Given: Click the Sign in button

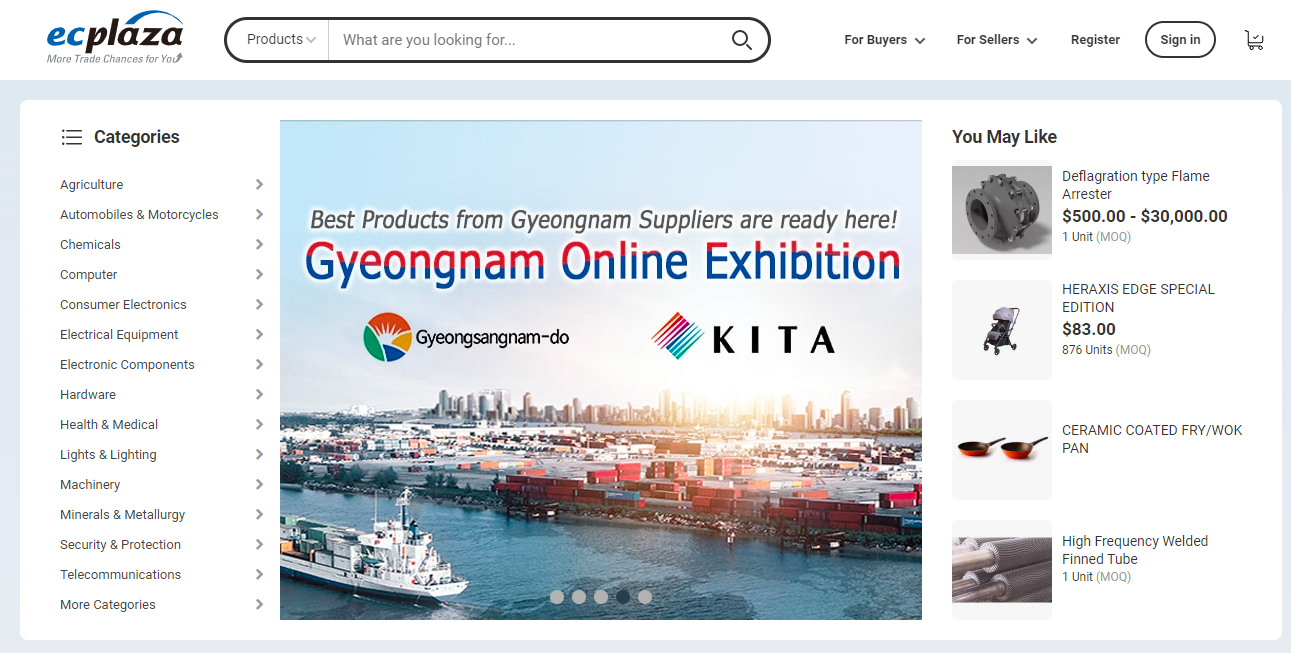Looking at the screenshot, I should [1180, 40].
